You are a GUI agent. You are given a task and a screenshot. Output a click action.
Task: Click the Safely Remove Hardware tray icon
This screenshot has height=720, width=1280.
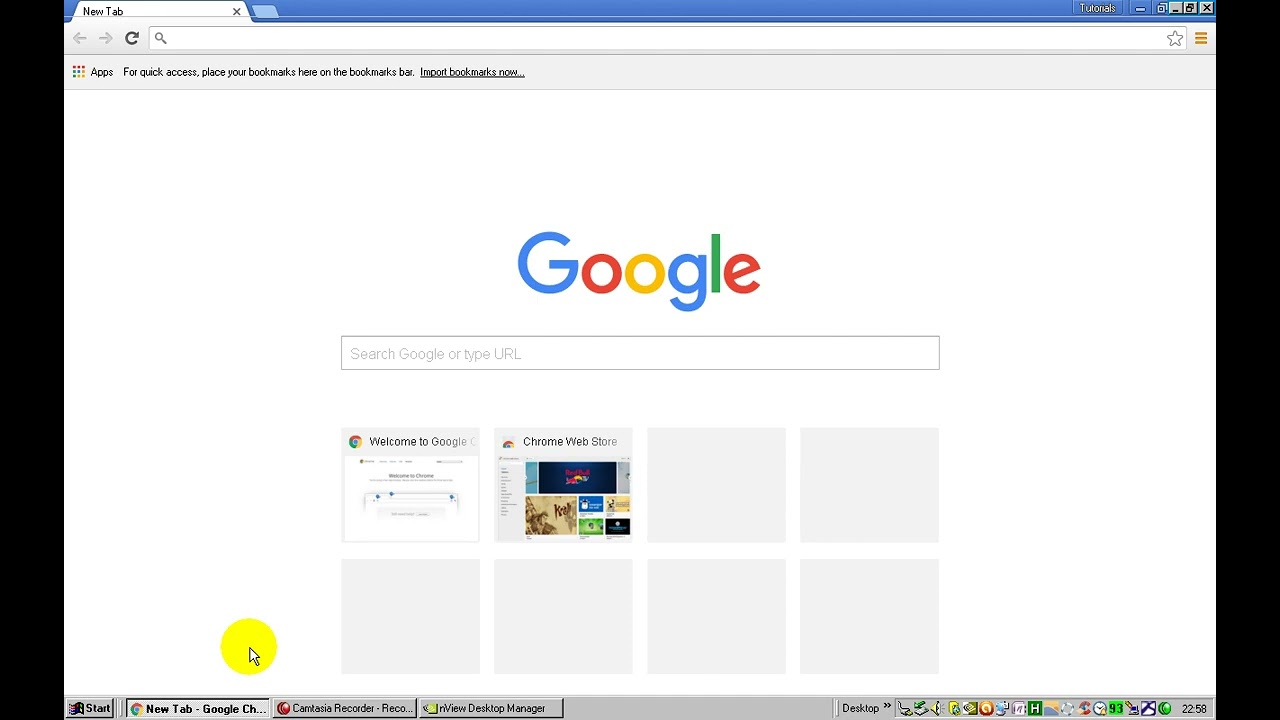click(x=920, y=708)
